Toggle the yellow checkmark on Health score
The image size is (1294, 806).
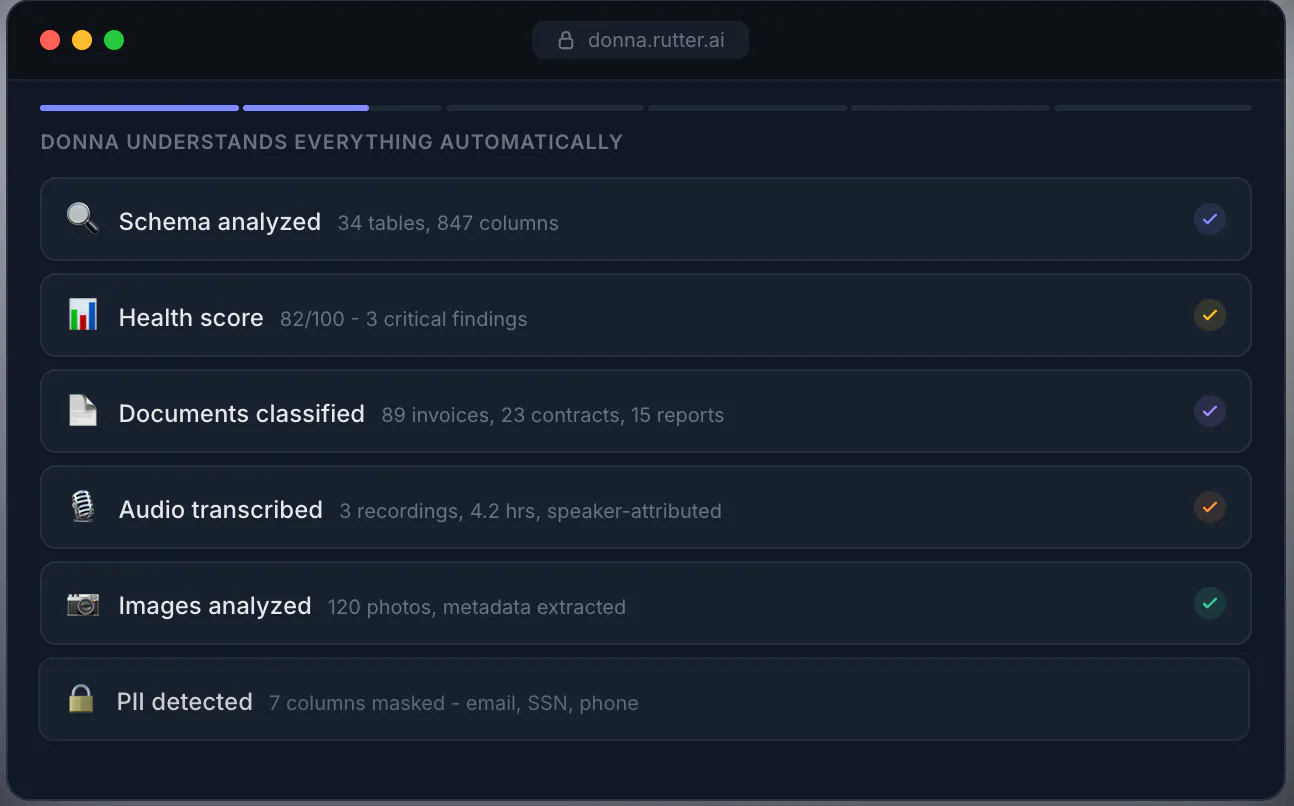(1210, 315)
